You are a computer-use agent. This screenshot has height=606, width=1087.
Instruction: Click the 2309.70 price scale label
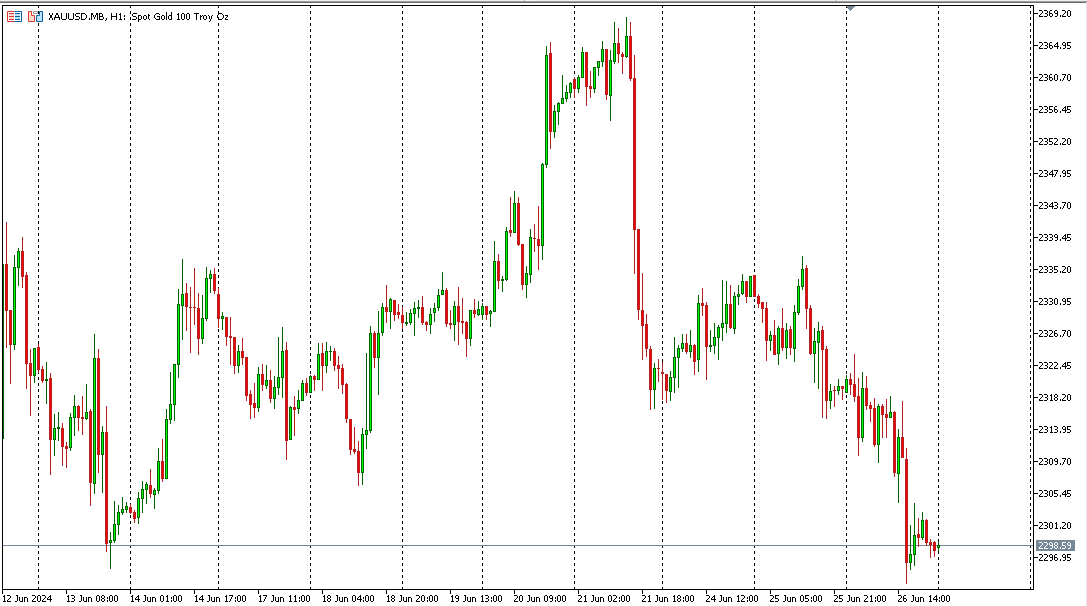(x=1054, y=462)
